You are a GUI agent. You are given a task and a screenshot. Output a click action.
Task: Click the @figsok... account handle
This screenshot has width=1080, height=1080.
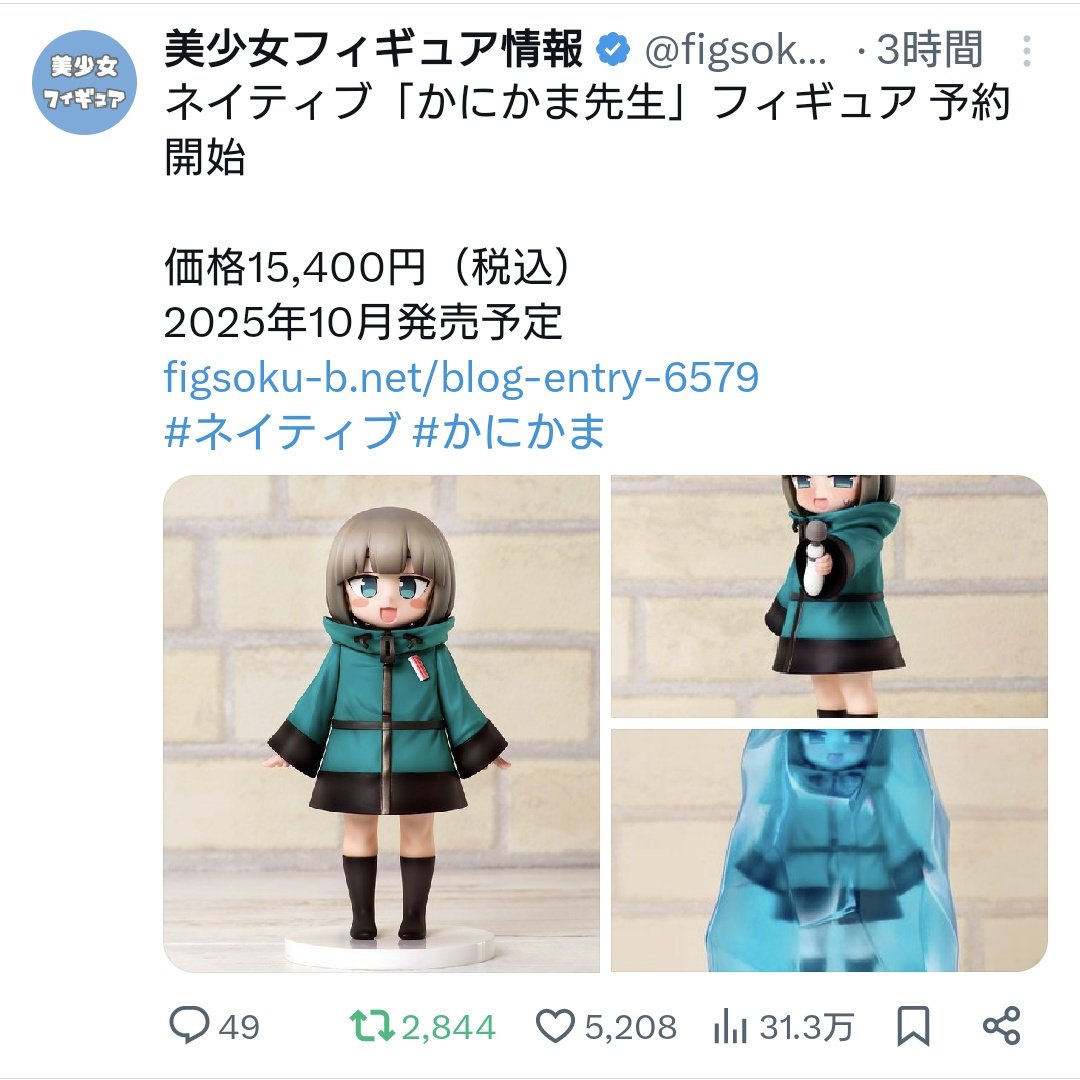[x=736, y=50]
